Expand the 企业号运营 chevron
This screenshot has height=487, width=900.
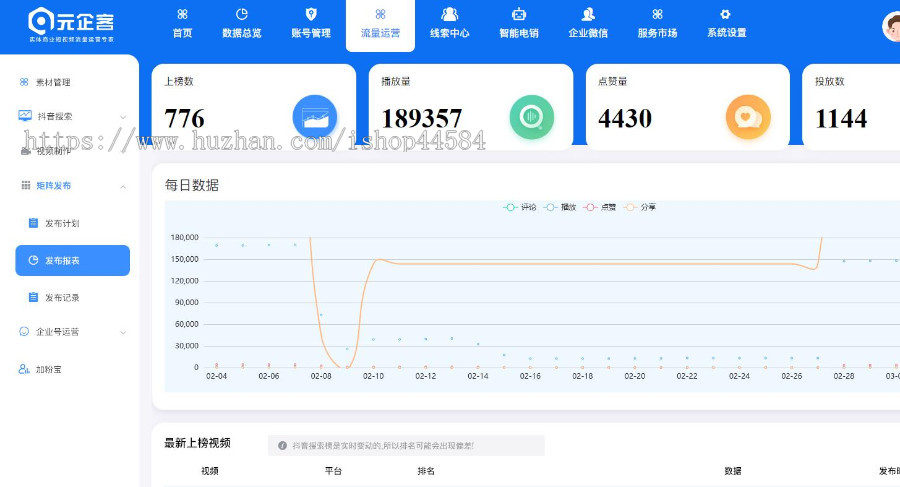(123, 333)
